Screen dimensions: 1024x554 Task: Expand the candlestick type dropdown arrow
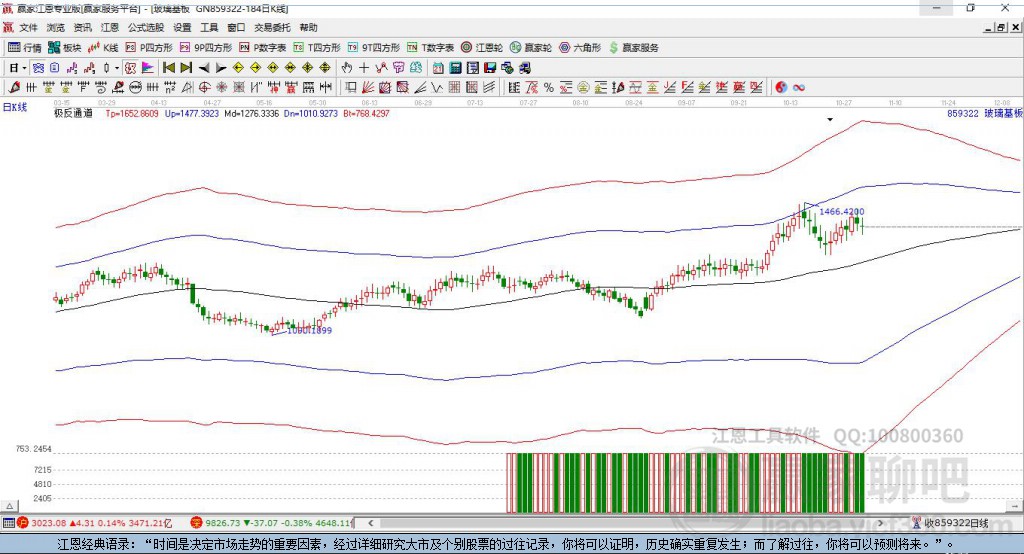click(x=117, y=67)
